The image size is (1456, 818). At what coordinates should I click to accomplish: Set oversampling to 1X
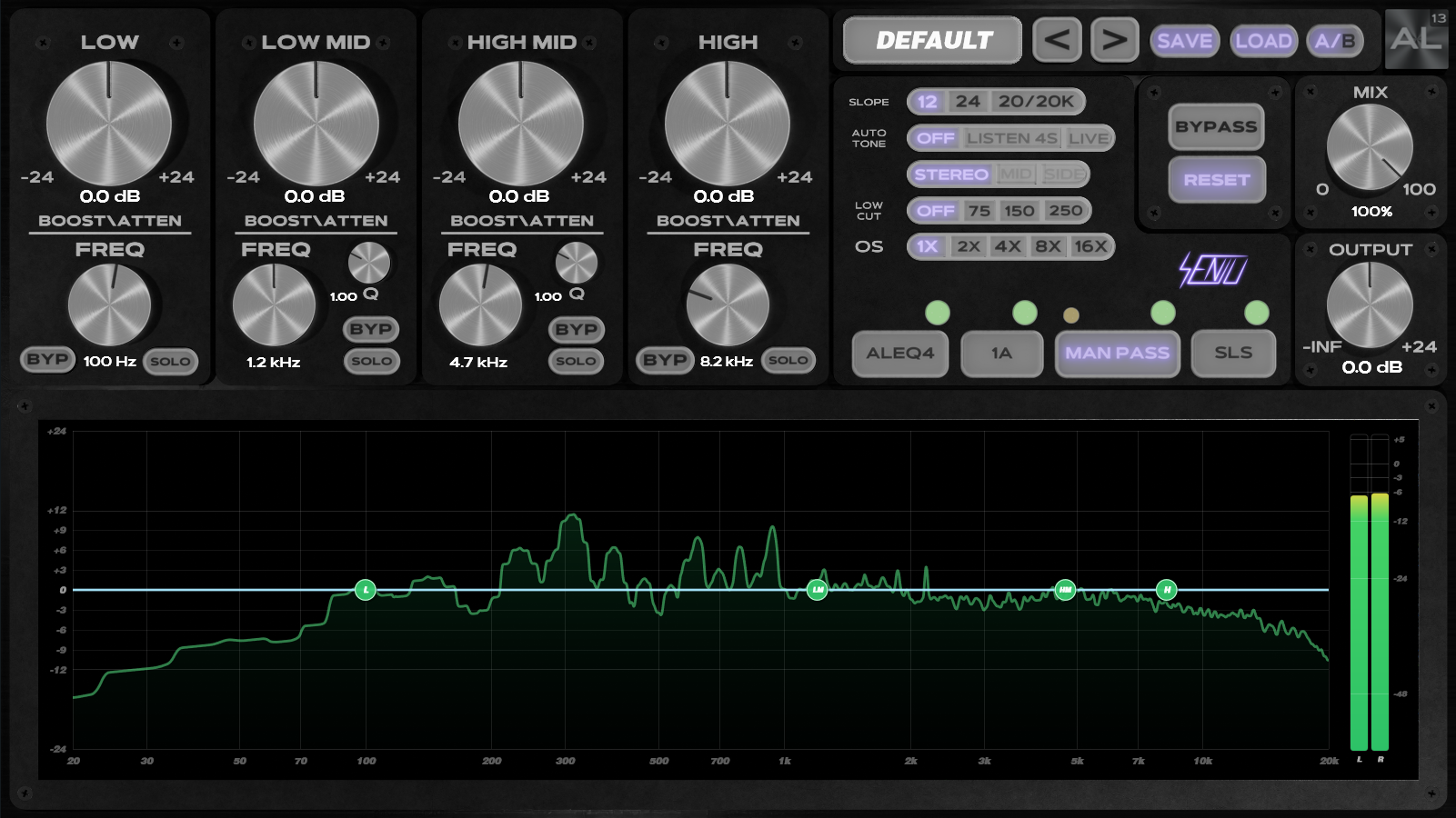[x=927, y=246]
